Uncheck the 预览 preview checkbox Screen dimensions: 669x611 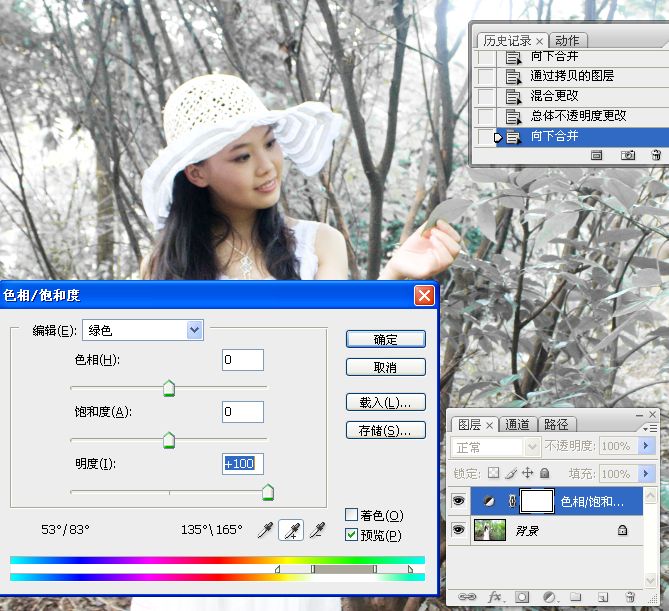[351, 535]
